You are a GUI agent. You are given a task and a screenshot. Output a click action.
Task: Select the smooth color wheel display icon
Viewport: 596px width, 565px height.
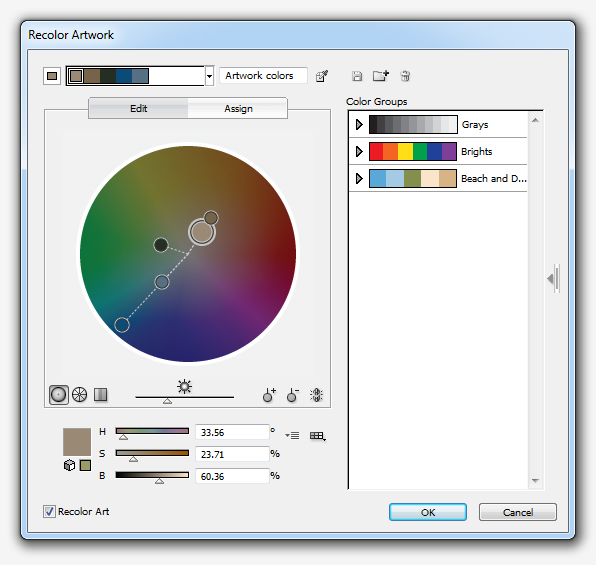[x=59, y=395]
